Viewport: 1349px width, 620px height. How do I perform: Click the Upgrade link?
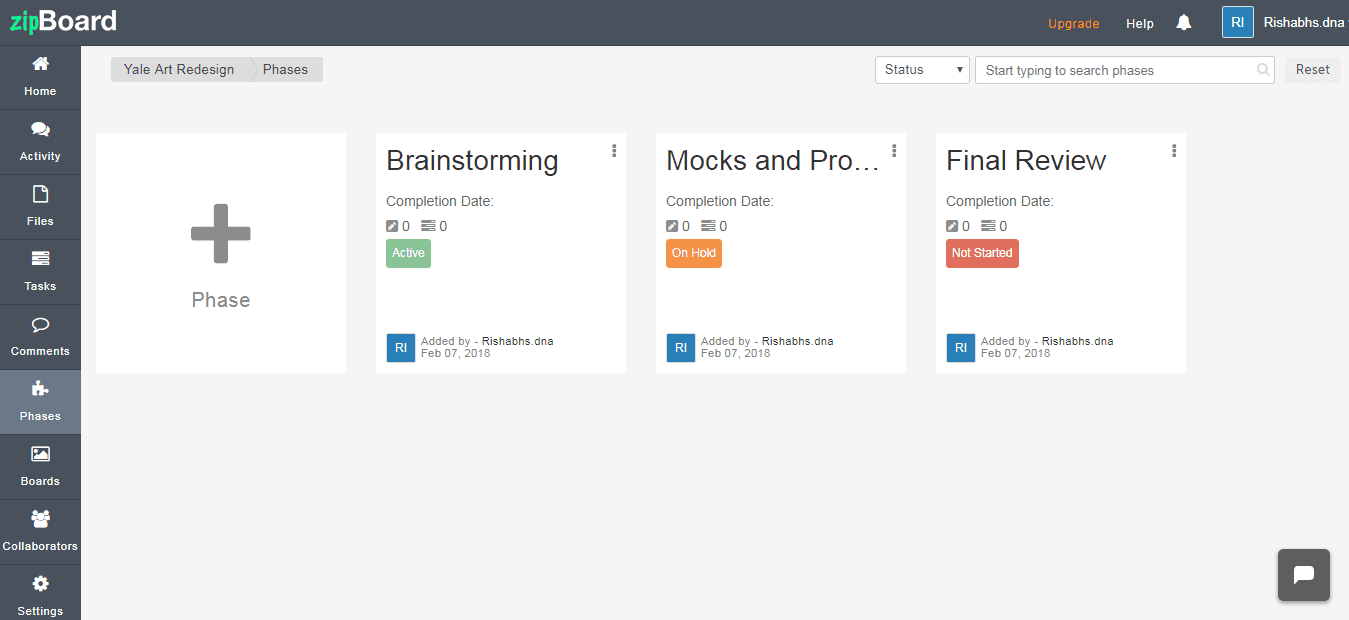click(x=1073, y=24)
